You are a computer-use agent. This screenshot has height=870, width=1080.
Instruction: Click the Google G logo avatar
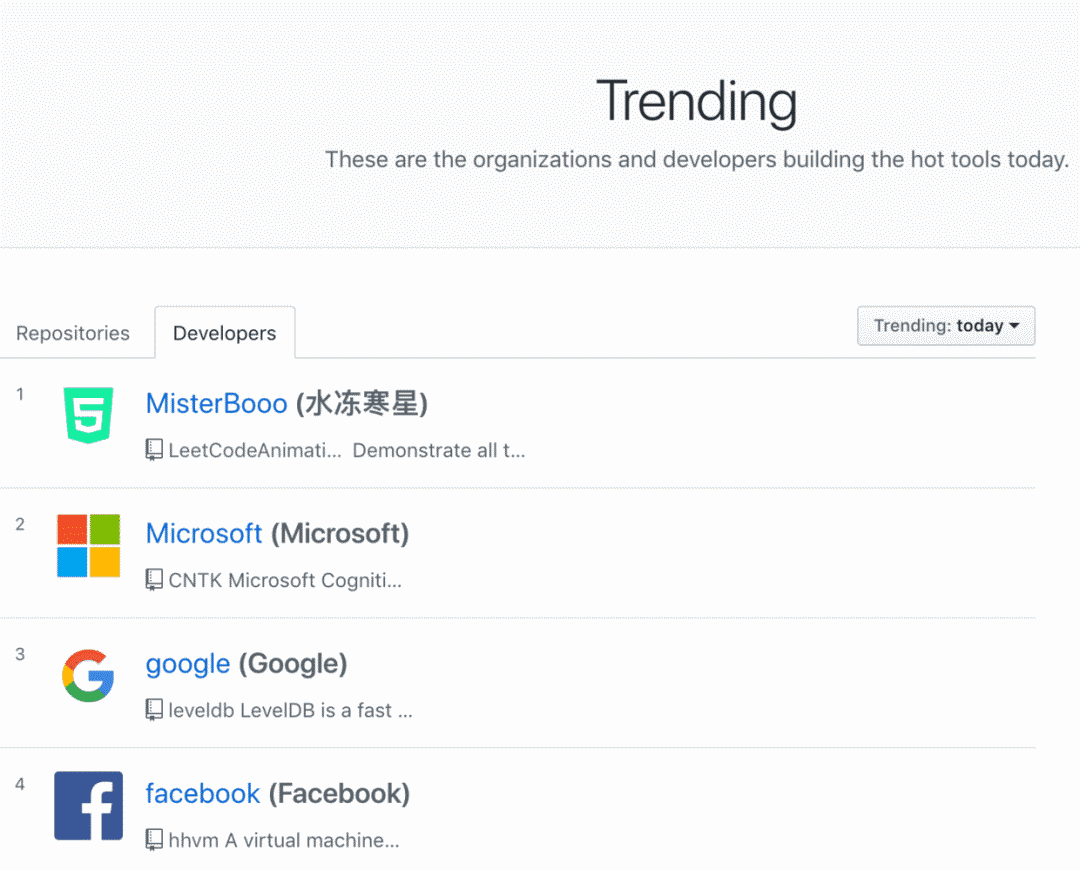[x=88, y=675]
